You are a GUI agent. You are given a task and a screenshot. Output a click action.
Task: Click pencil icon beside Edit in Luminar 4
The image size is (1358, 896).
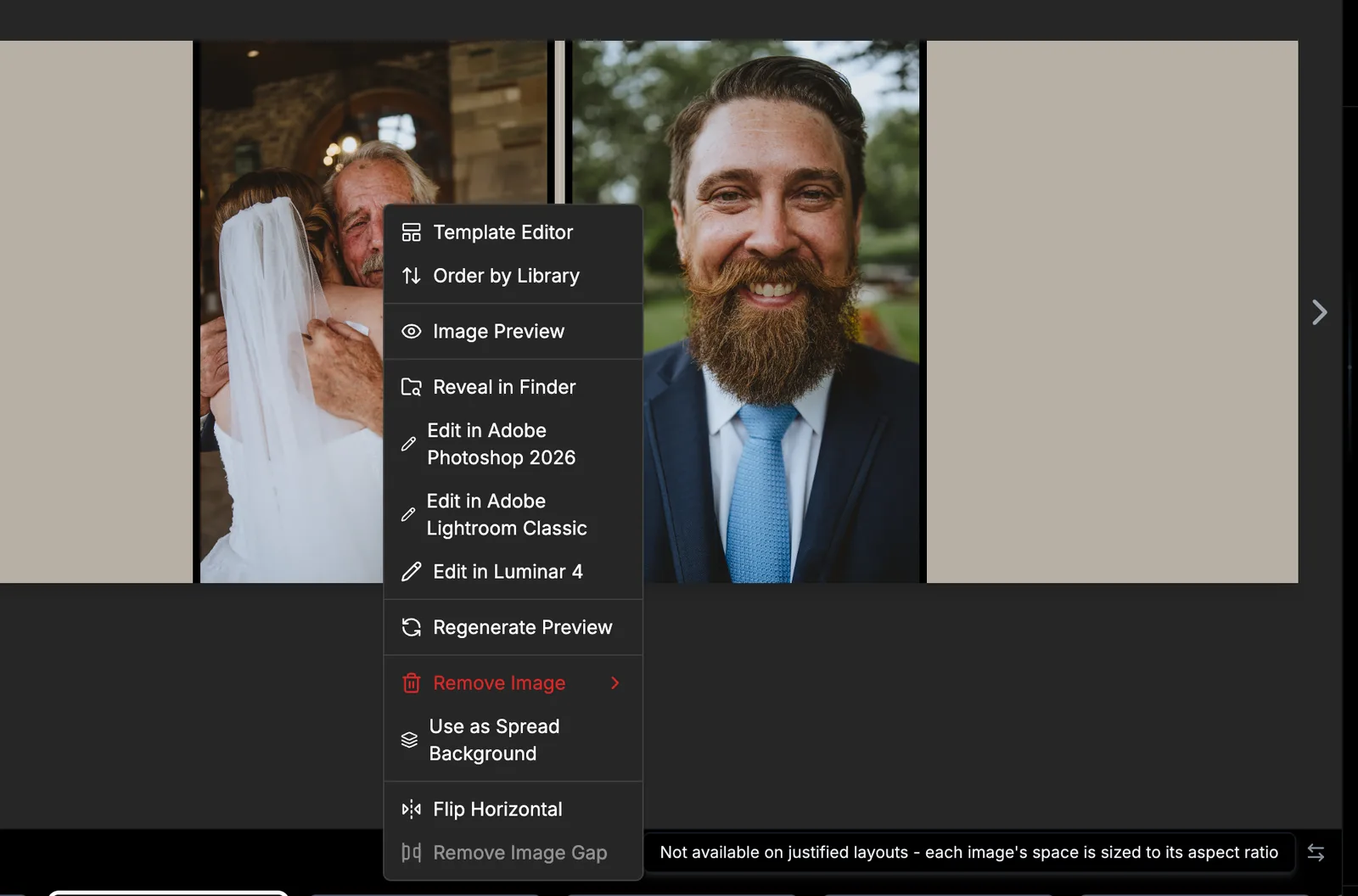click(412, 571)
